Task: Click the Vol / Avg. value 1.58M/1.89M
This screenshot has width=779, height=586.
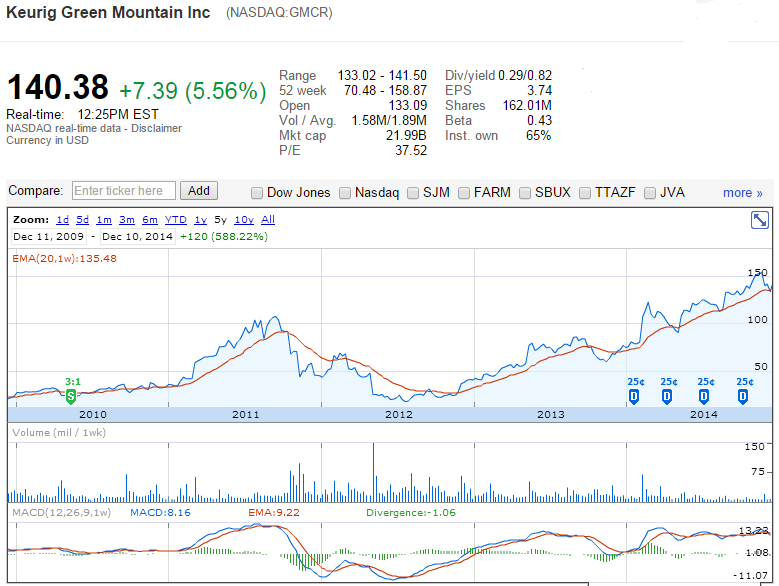Action: tap(389, 121)
